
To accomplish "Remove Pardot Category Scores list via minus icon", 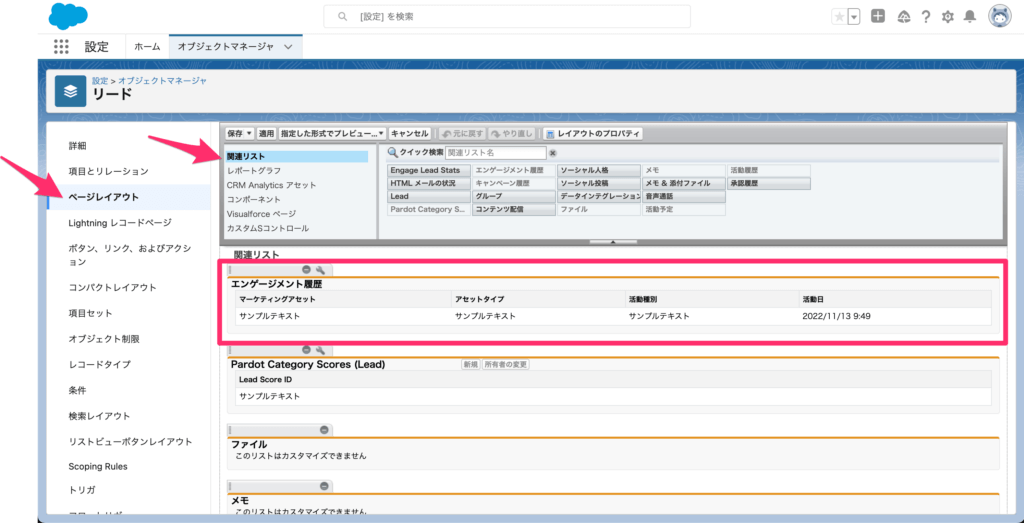I will point(306,350).
